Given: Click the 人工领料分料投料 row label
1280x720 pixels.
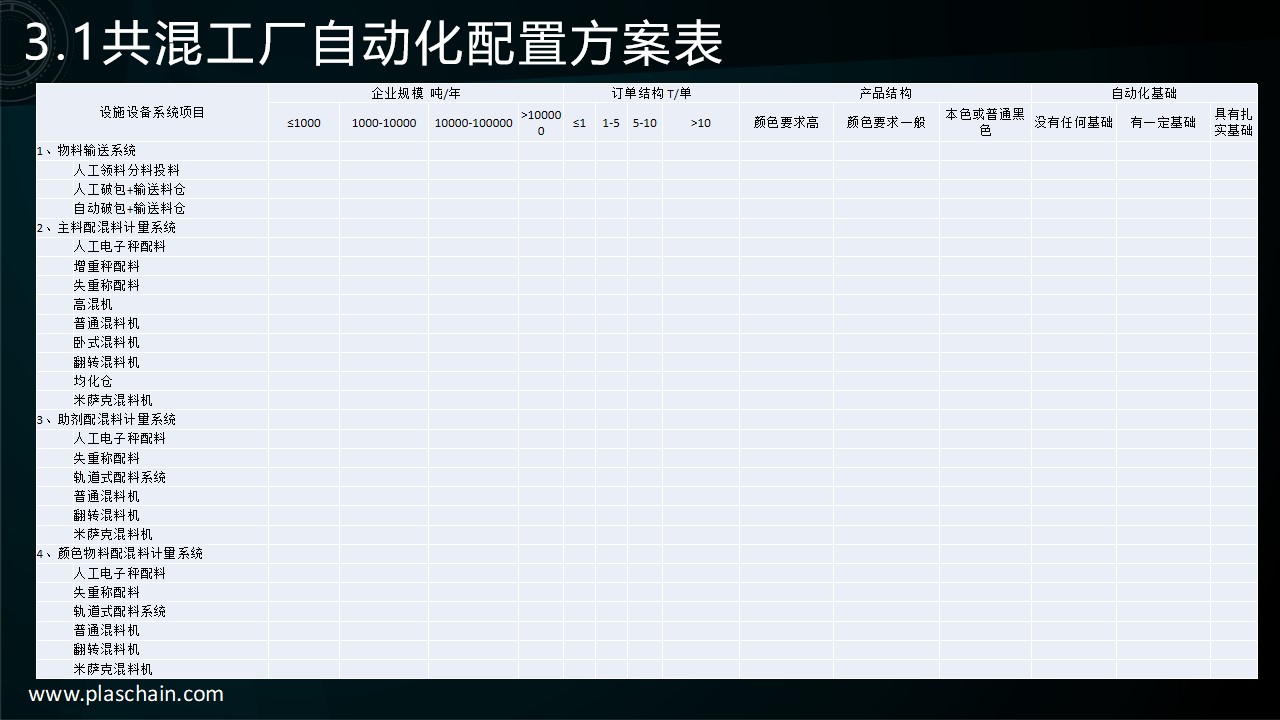Looking at the screenshot, I should [x=126, y=170].
